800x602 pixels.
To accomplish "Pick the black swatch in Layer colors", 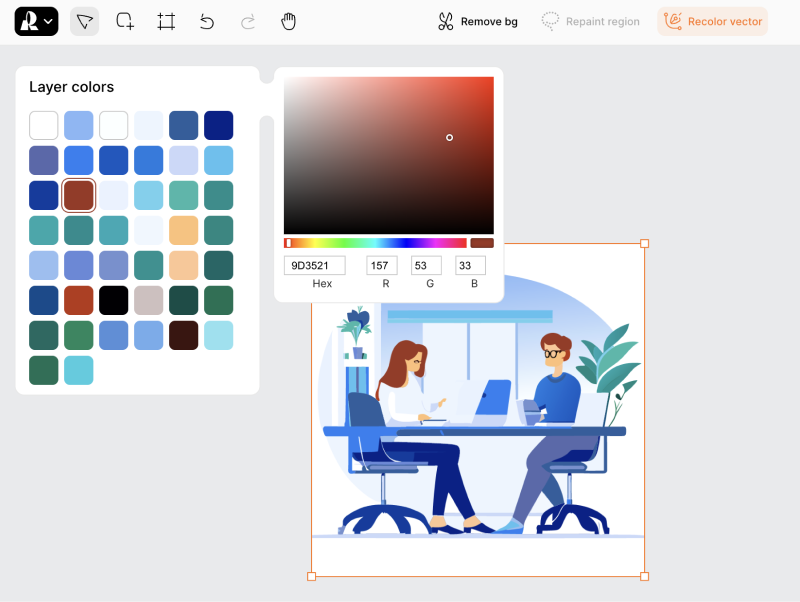I will [x=114, y=300].
